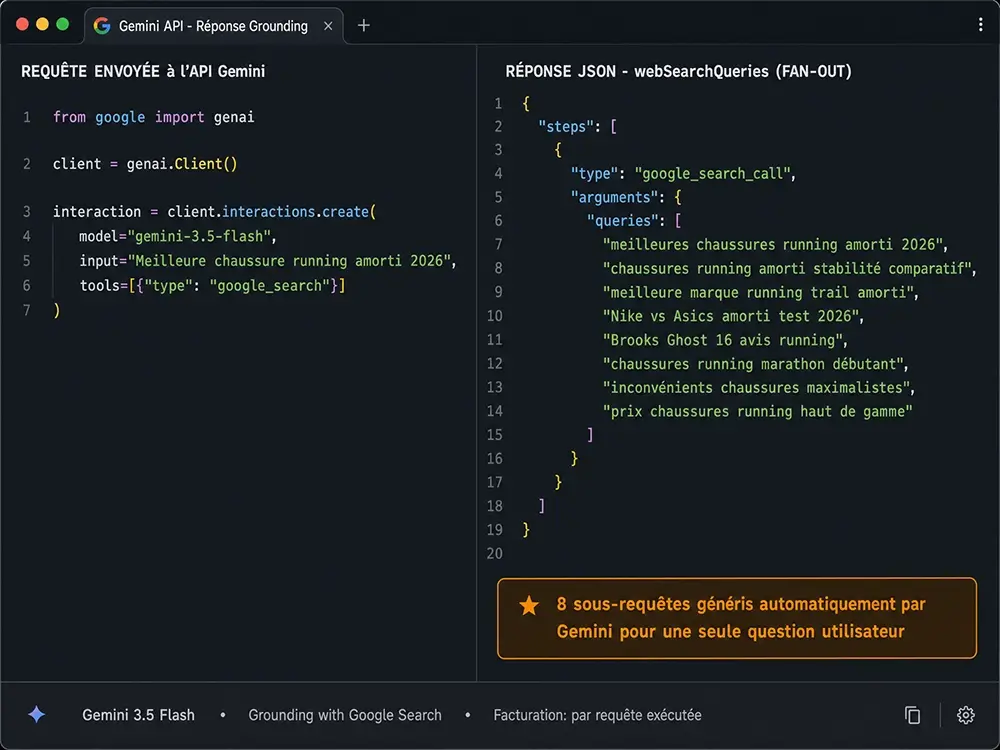Click the red close window button
Viewport: 1000px width, 750px height.
pos(22,24)
